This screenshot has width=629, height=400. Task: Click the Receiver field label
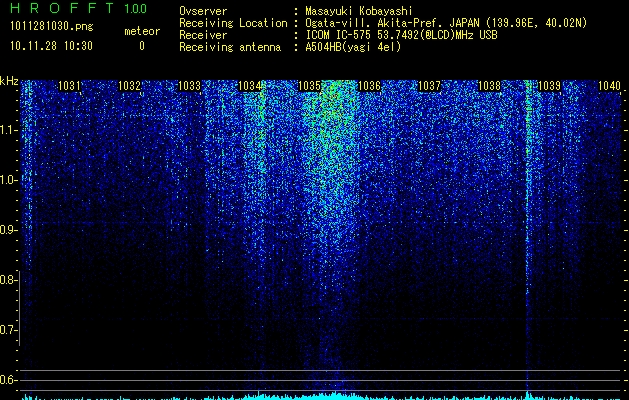(x=203, y=35)
